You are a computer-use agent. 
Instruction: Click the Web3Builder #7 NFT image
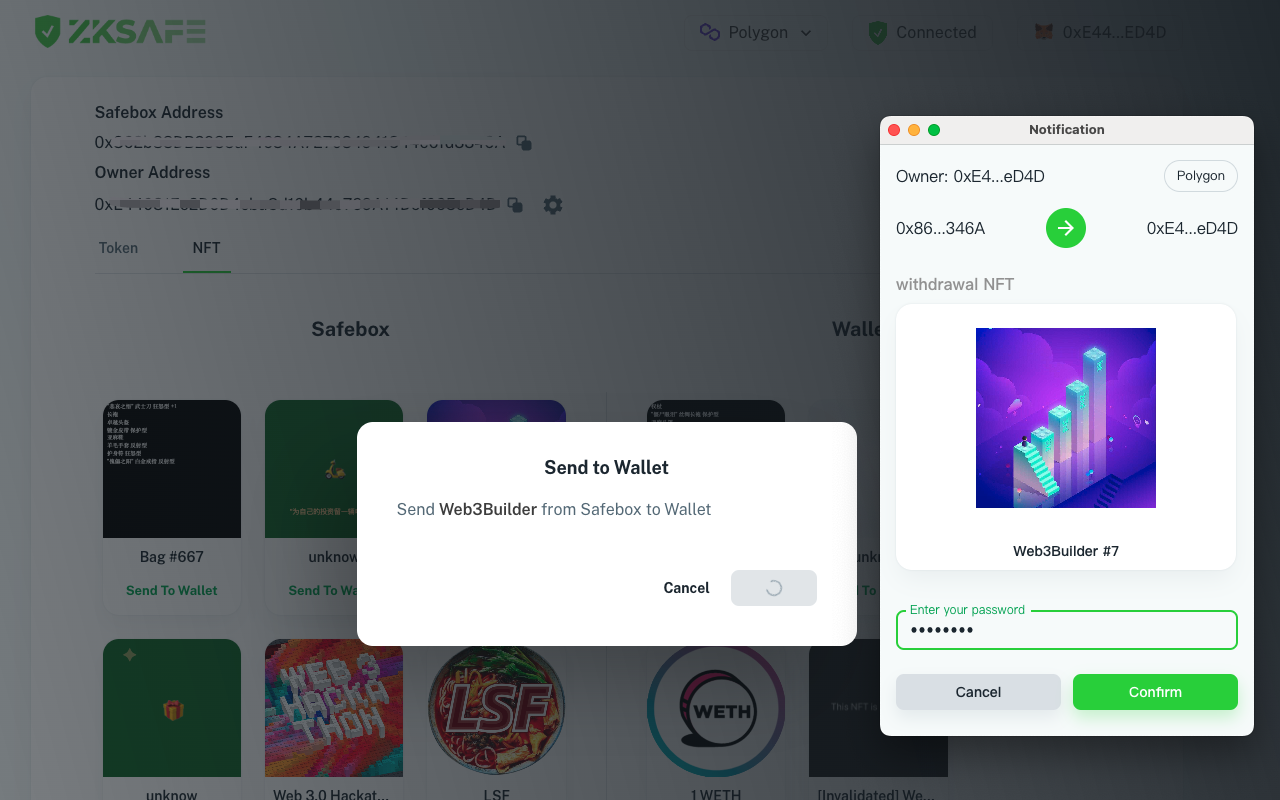point(1066,418)
